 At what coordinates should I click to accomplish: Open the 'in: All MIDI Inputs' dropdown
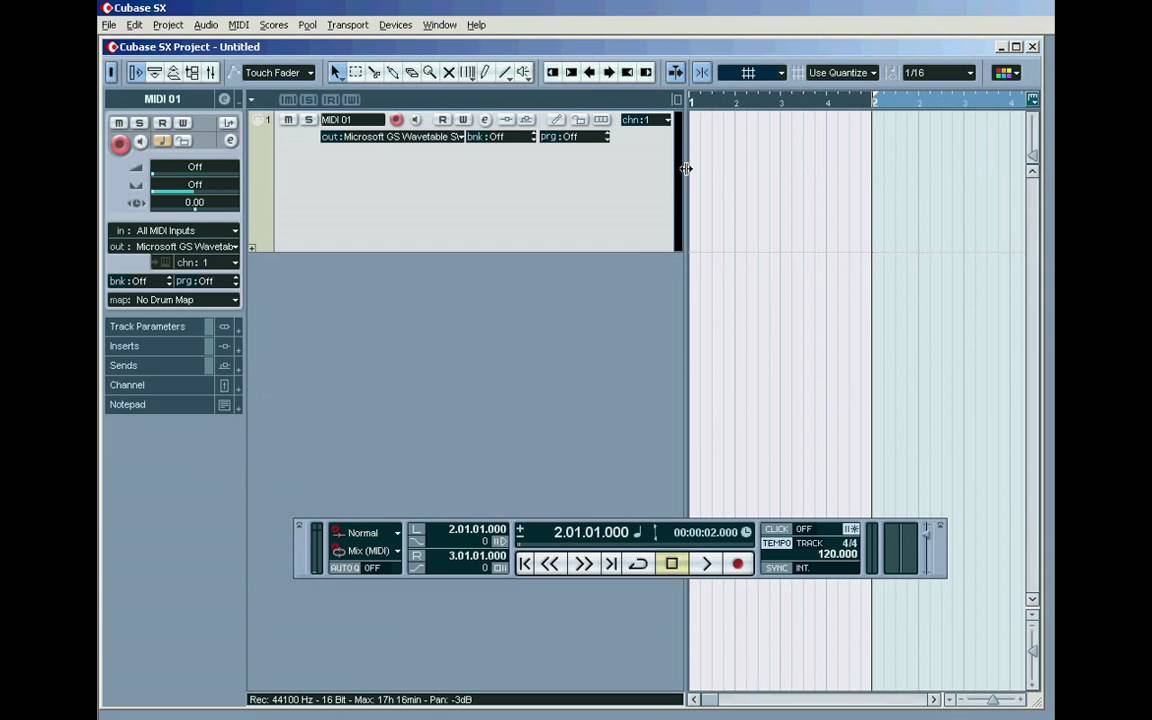tap(174, 231)
